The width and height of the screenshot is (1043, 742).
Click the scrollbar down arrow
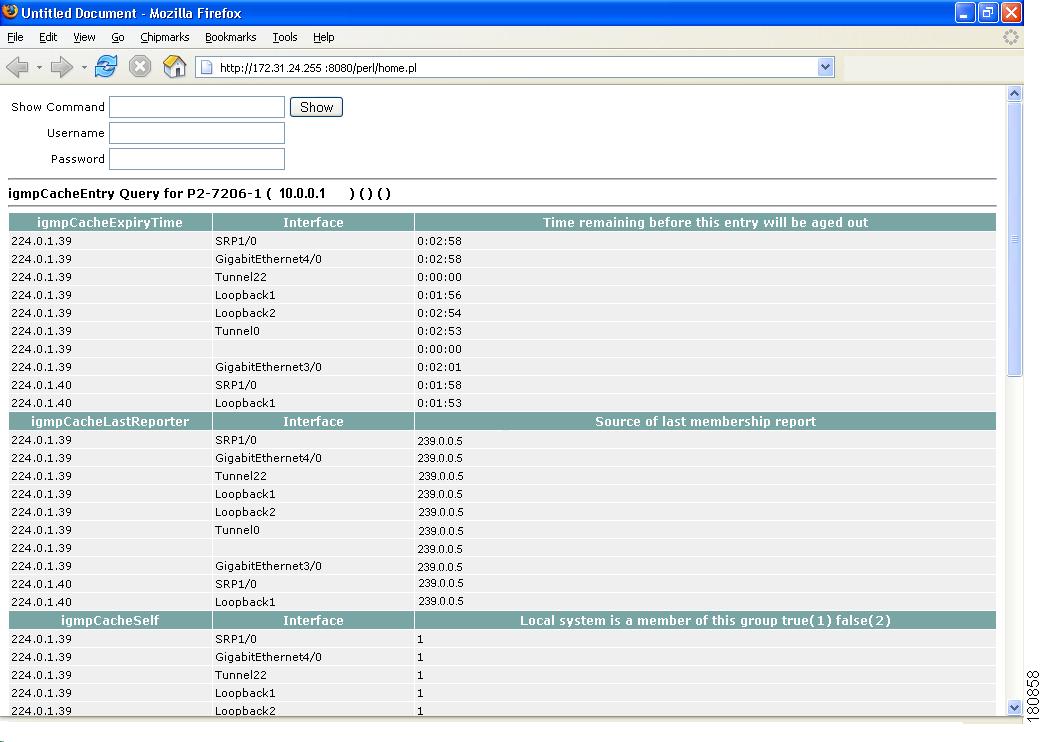(x=1016, y=707)
